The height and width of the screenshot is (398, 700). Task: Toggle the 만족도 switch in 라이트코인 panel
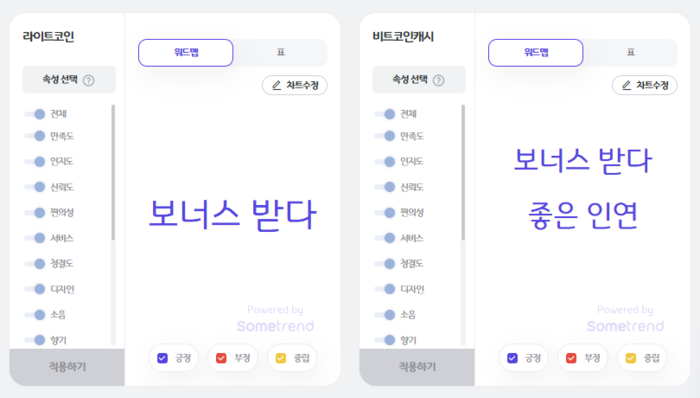pos(35,136)
